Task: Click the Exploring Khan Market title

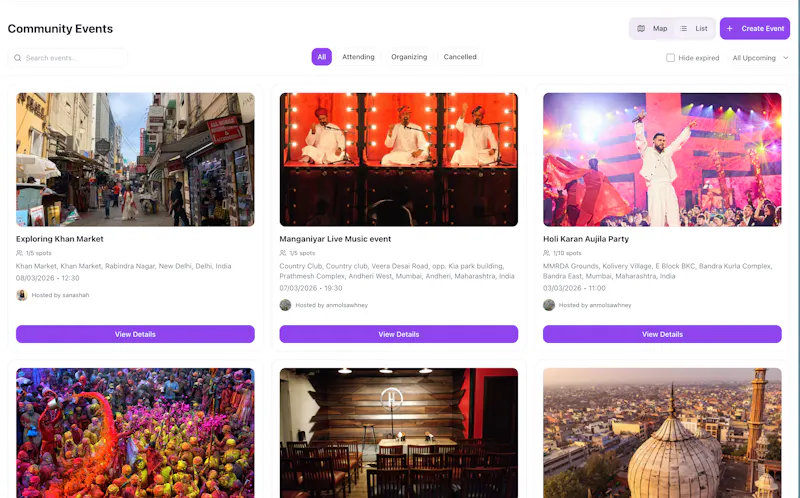Action: tap(60, 239)
